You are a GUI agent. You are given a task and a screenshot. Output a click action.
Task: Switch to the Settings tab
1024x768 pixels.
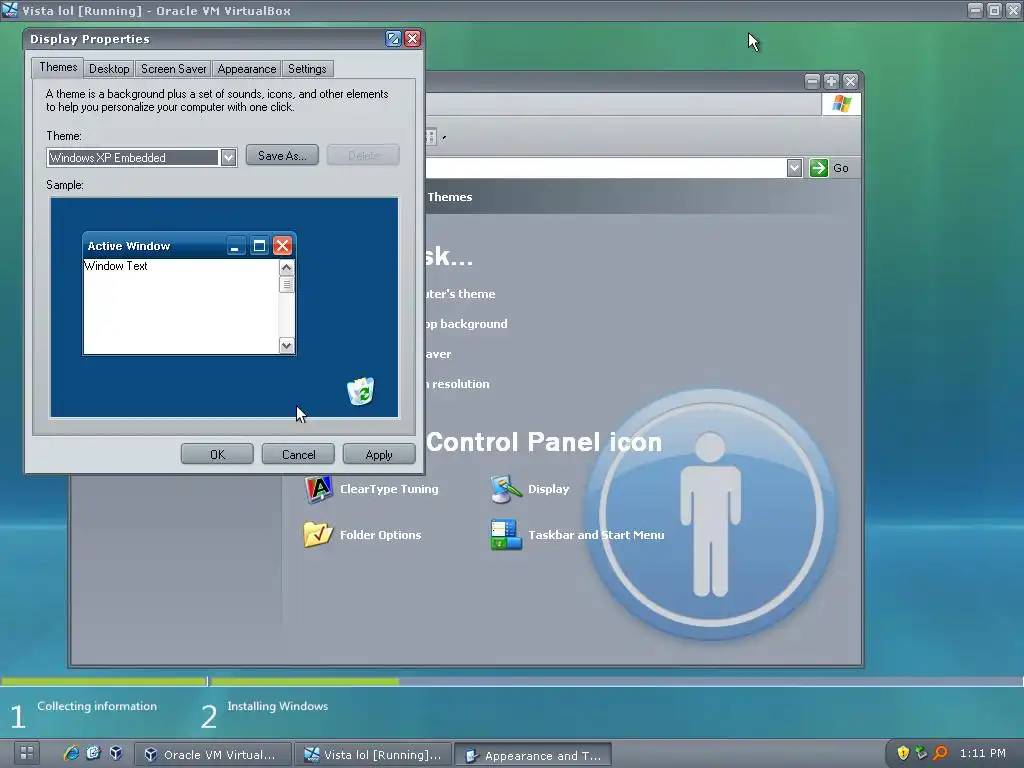307,69
